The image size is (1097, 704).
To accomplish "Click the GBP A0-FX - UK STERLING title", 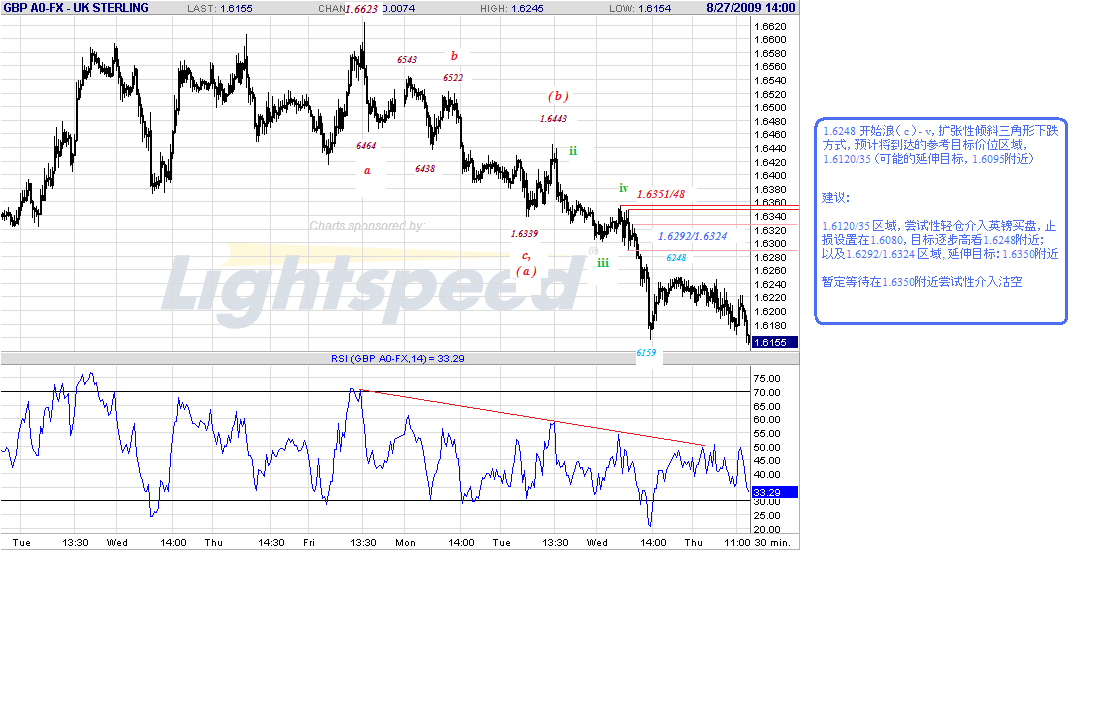I will point(76,8).
